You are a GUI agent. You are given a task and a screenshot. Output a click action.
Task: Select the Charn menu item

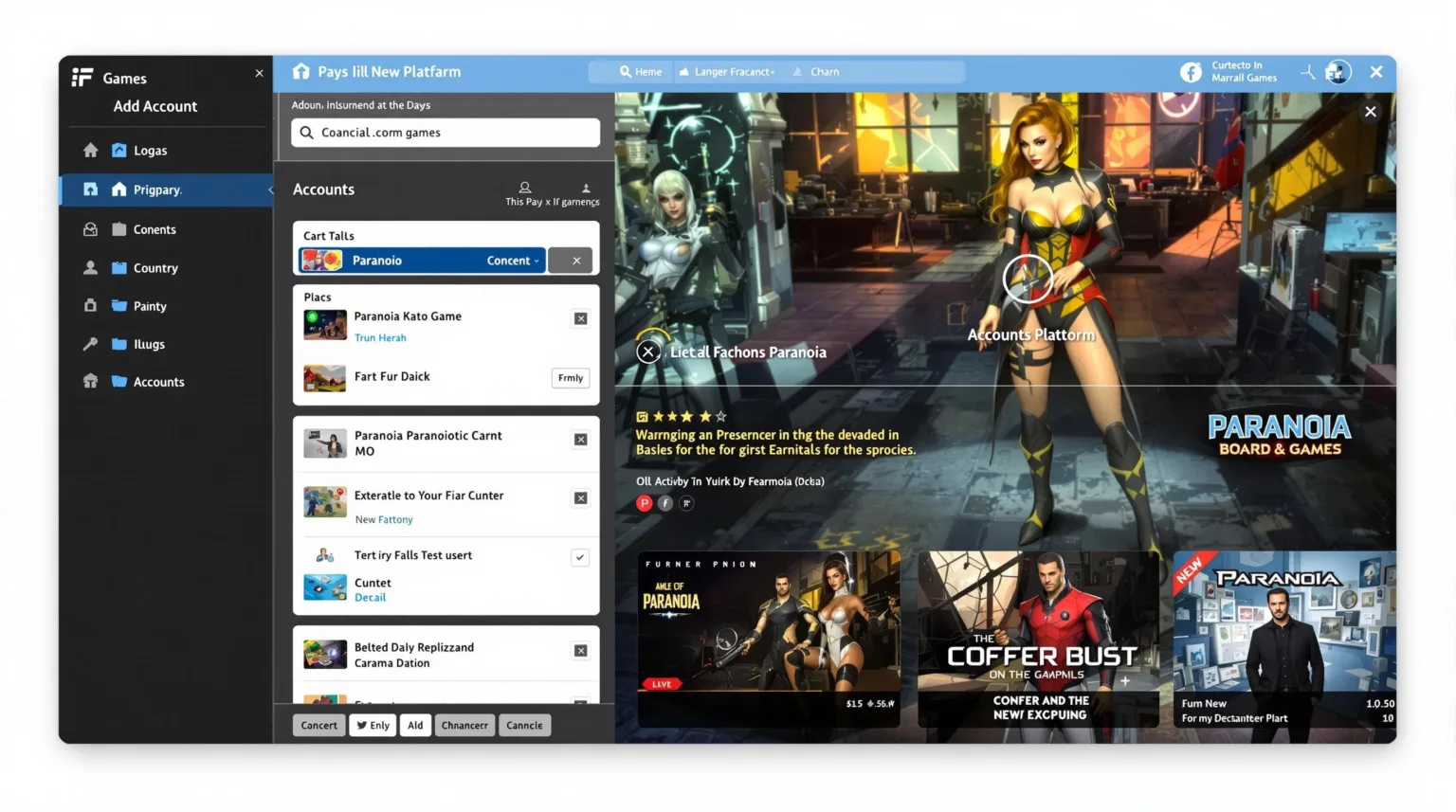coord(824,71)
